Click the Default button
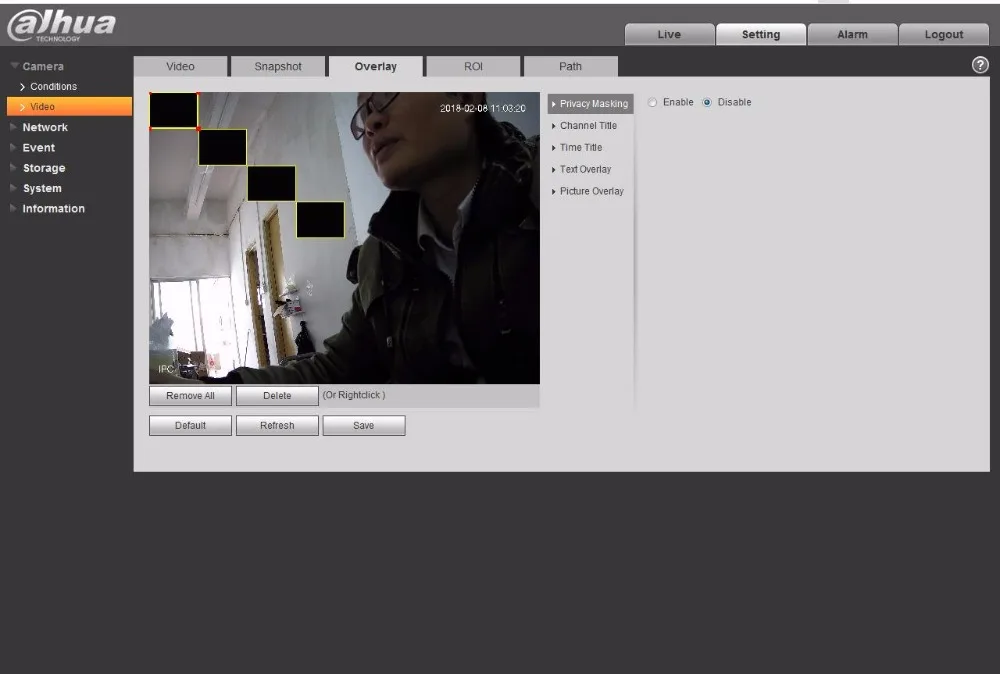1000x674 pixels. 190,426
